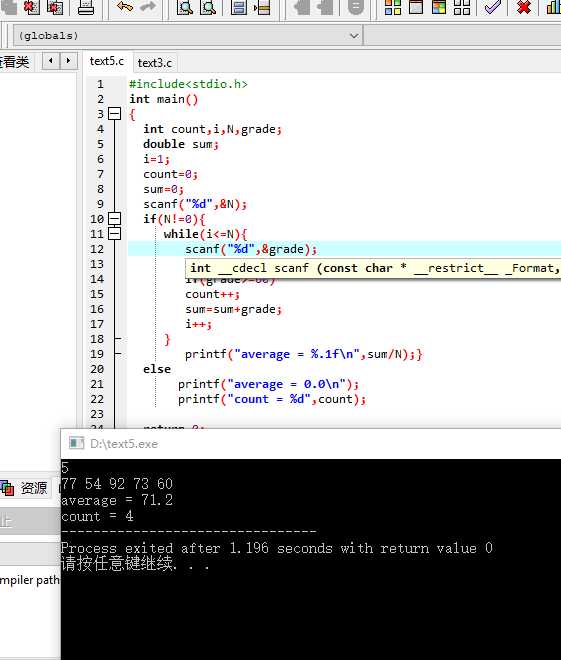561x660 pixels.
Task: Click the Syntax Check checkmark icon
Action: coord(493,7)
